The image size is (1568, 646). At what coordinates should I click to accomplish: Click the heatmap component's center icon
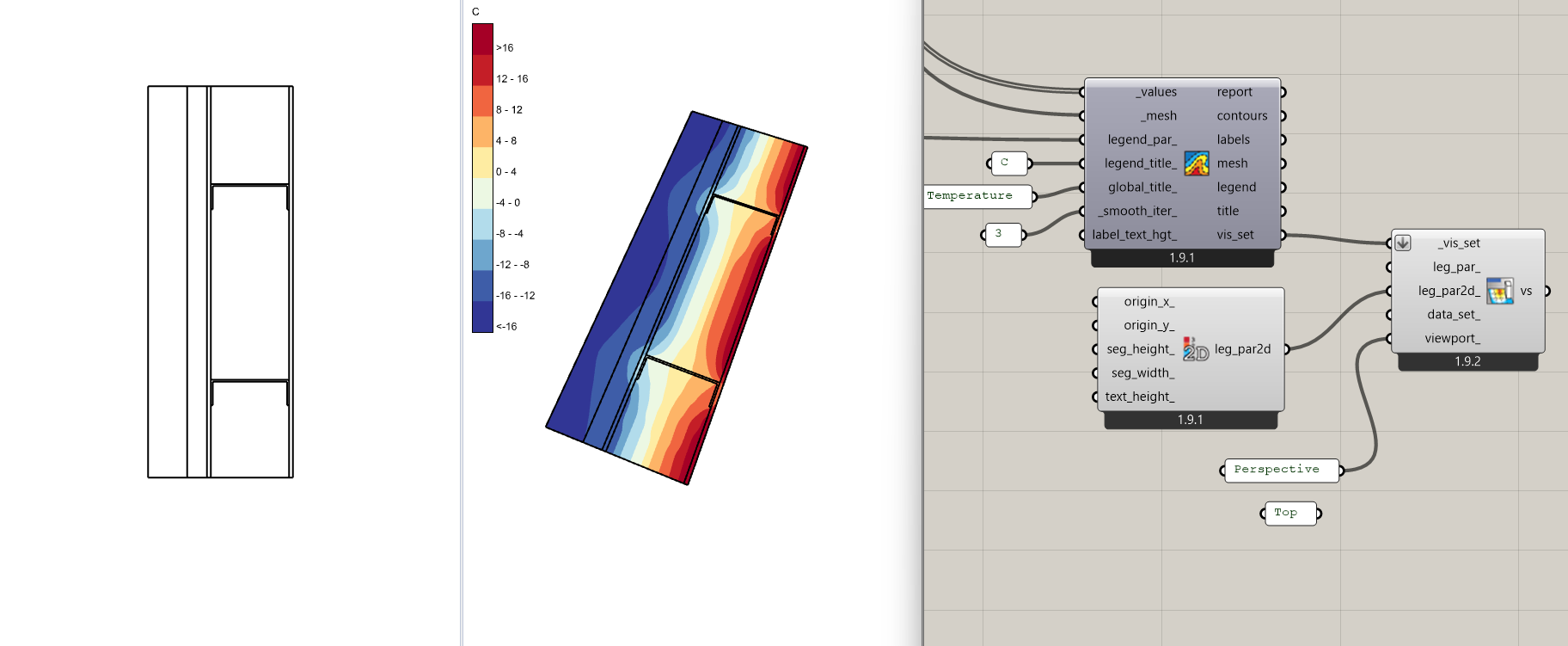tap(1197, 163)
